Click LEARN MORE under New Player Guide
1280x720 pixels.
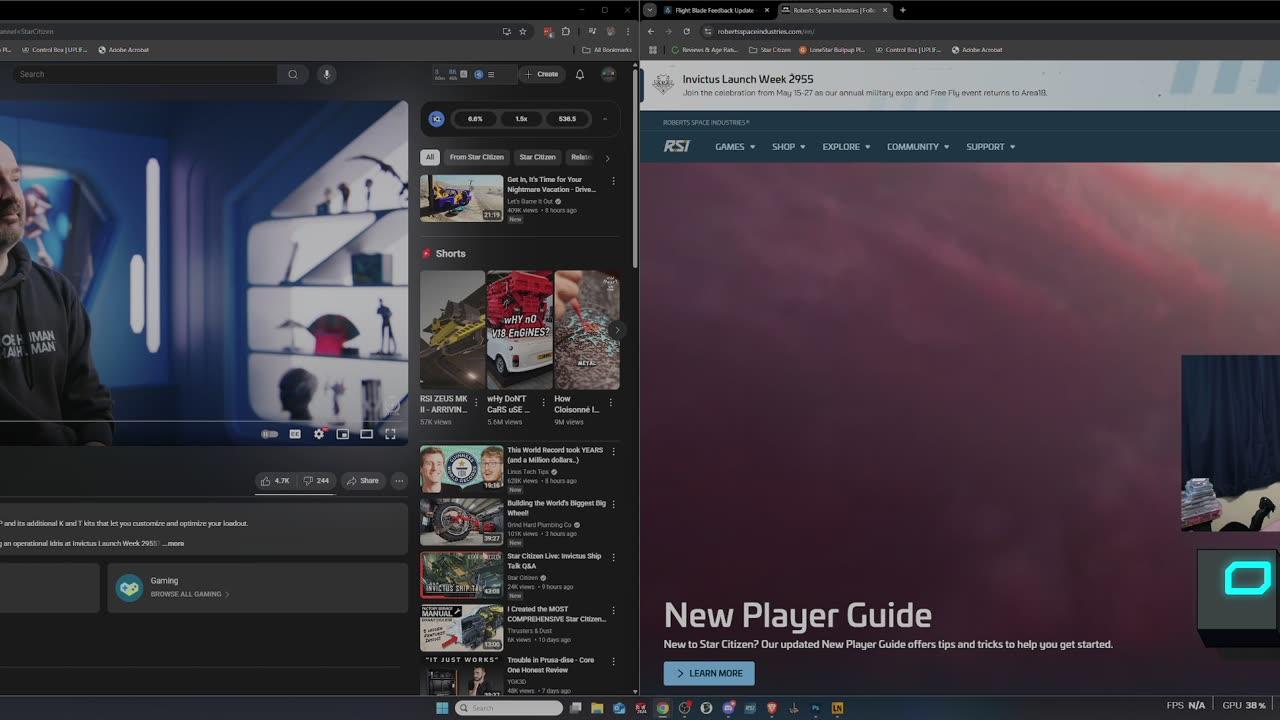[709, 673]
